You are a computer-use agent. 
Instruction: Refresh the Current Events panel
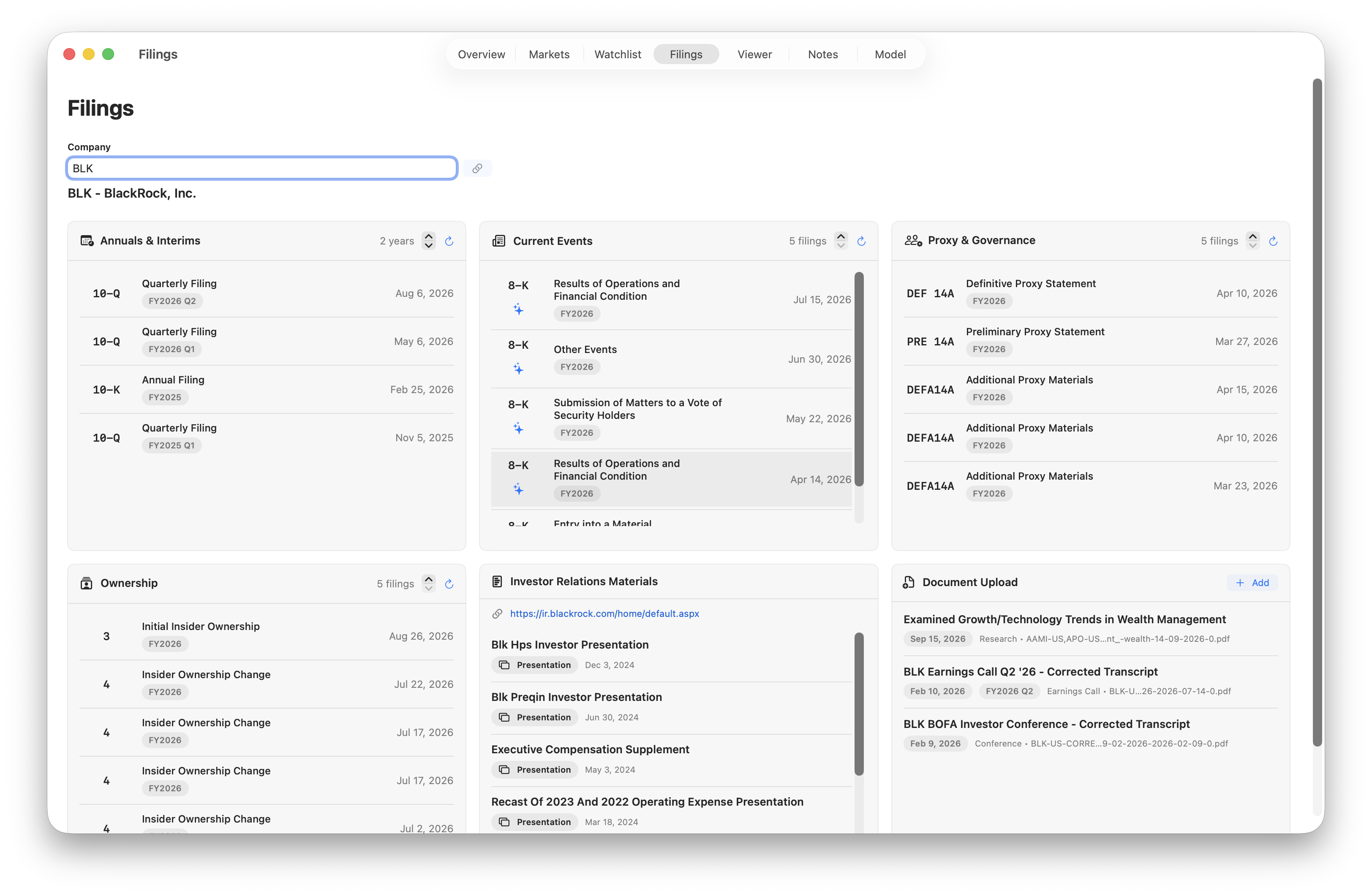pos(861,241)
